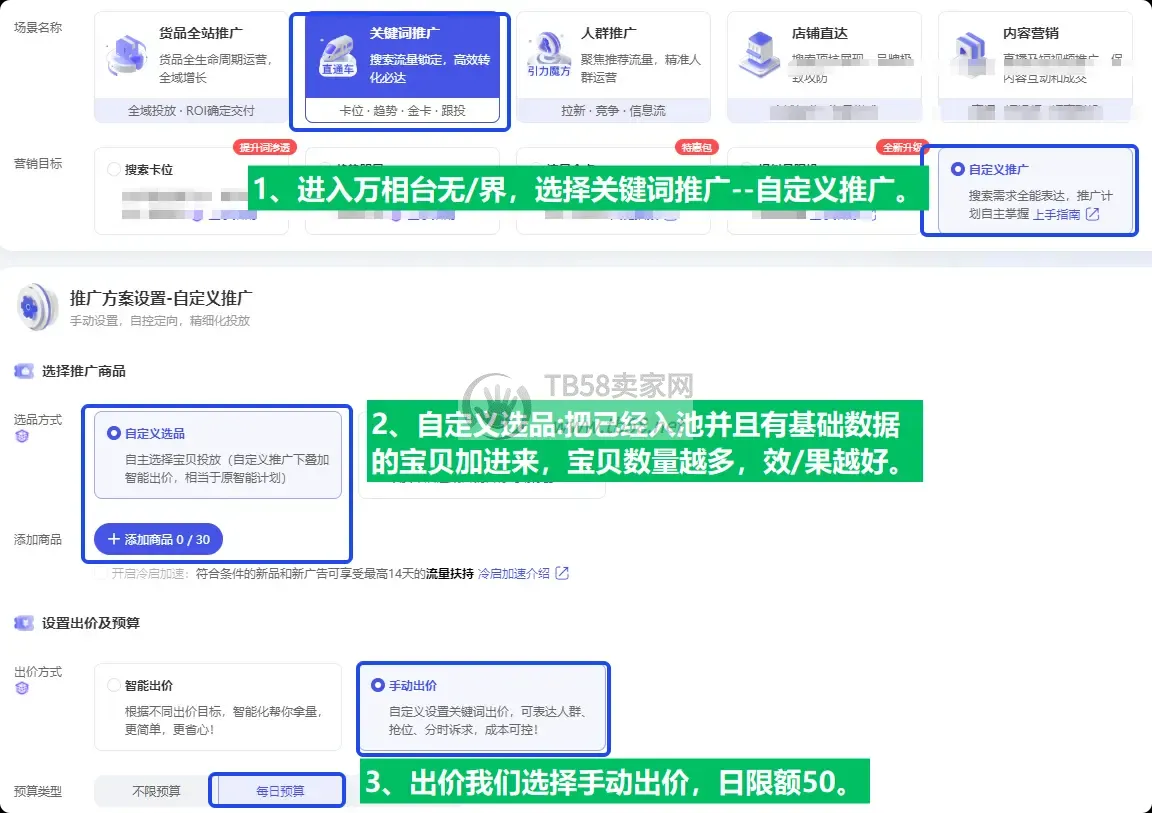Click the 提升词渗透 red badge
Viewport: 1152px width, 813px height.
pyautogui.click(x=264, y=148)
